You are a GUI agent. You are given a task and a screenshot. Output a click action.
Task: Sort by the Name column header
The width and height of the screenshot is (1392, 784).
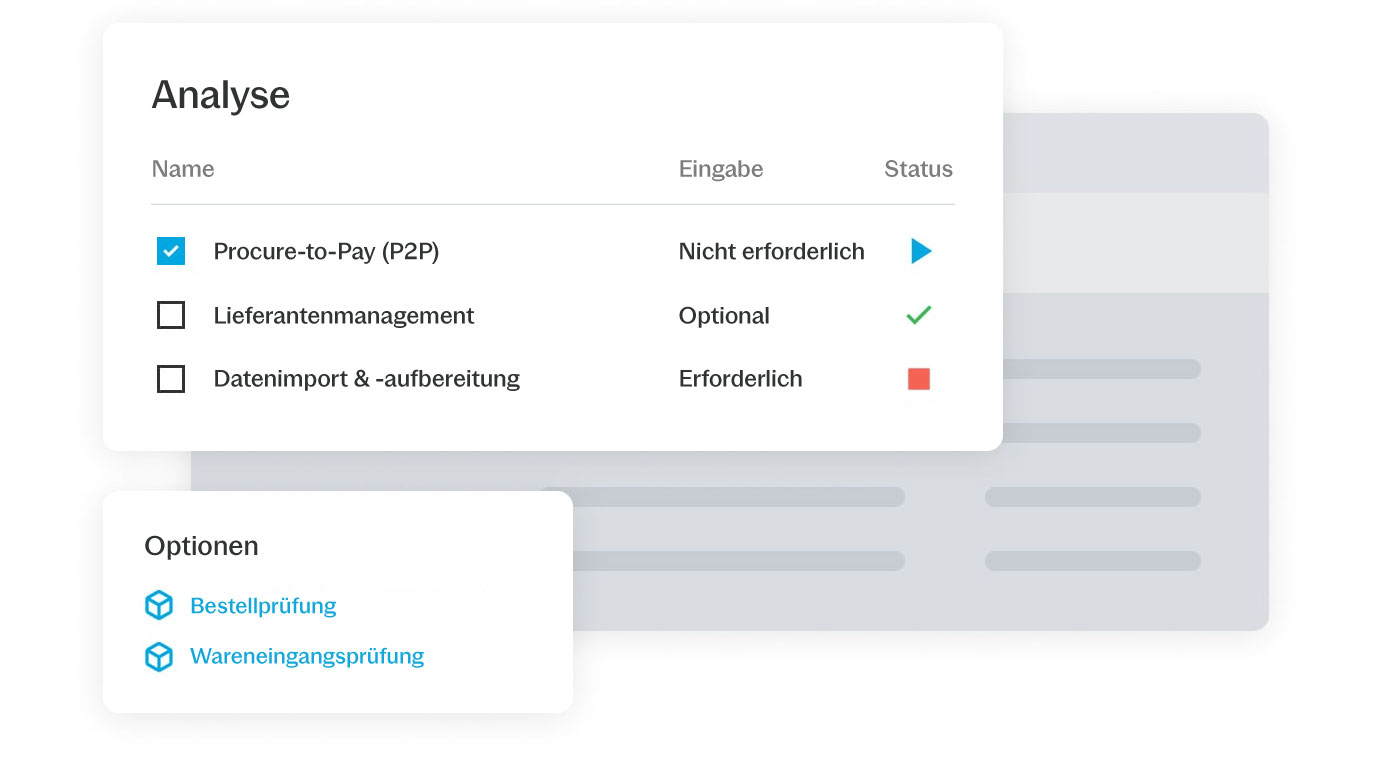coord(183,169)
